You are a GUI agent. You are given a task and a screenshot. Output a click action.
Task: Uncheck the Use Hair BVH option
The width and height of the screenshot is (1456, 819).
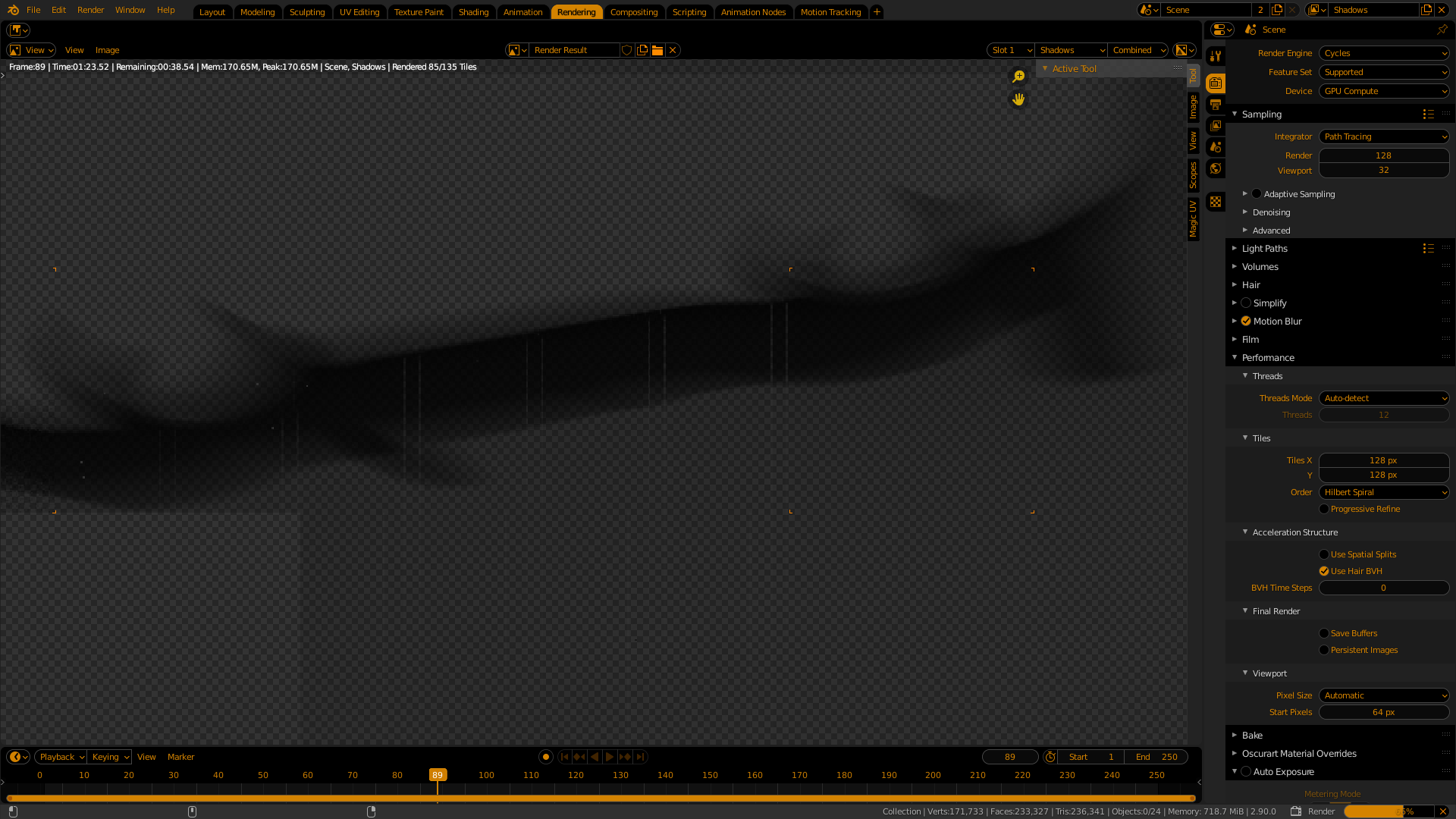tap(1324, 571)
